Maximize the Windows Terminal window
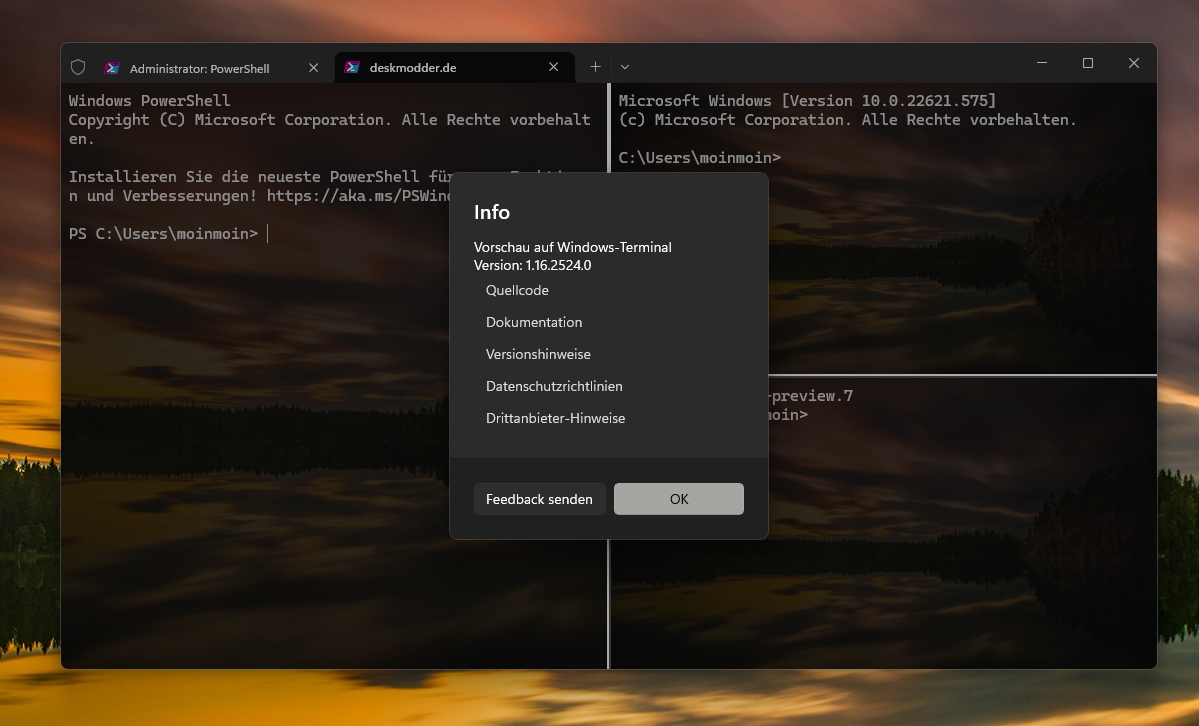The height and width of the screenshot is (726, 1199). [1087, 63]
